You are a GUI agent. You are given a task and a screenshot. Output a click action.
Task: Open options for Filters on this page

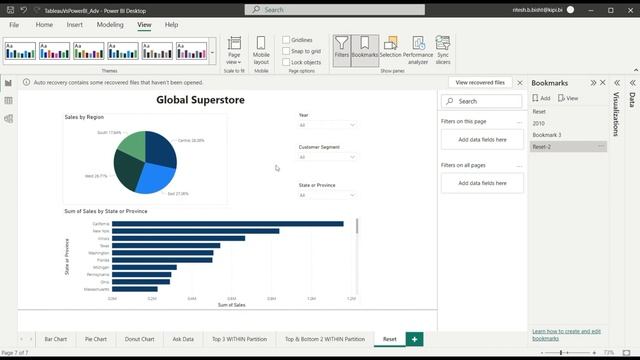(x=519, y=122)
